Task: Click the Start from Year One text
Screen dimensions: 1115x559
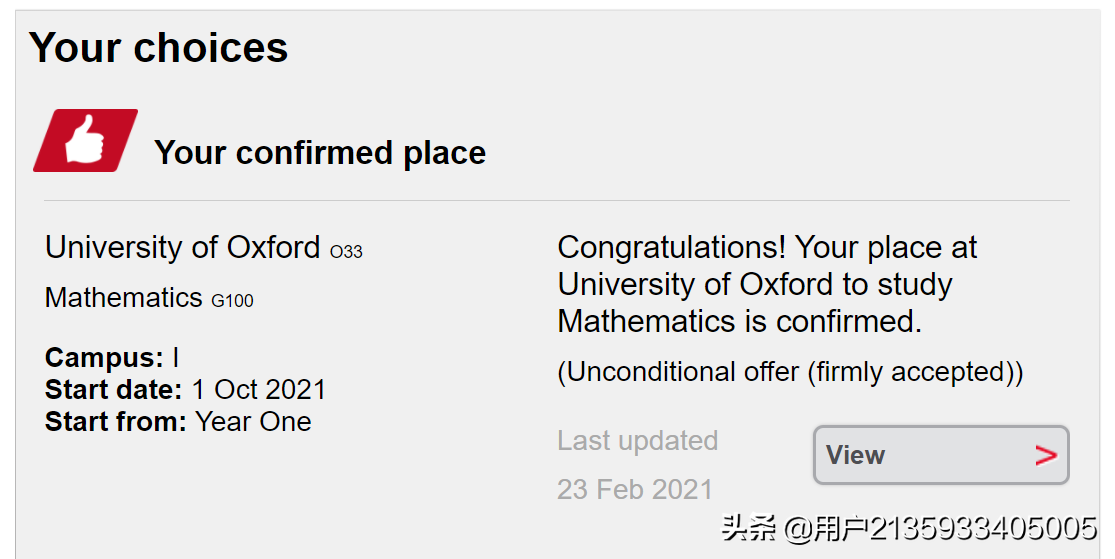Action: 178,422
